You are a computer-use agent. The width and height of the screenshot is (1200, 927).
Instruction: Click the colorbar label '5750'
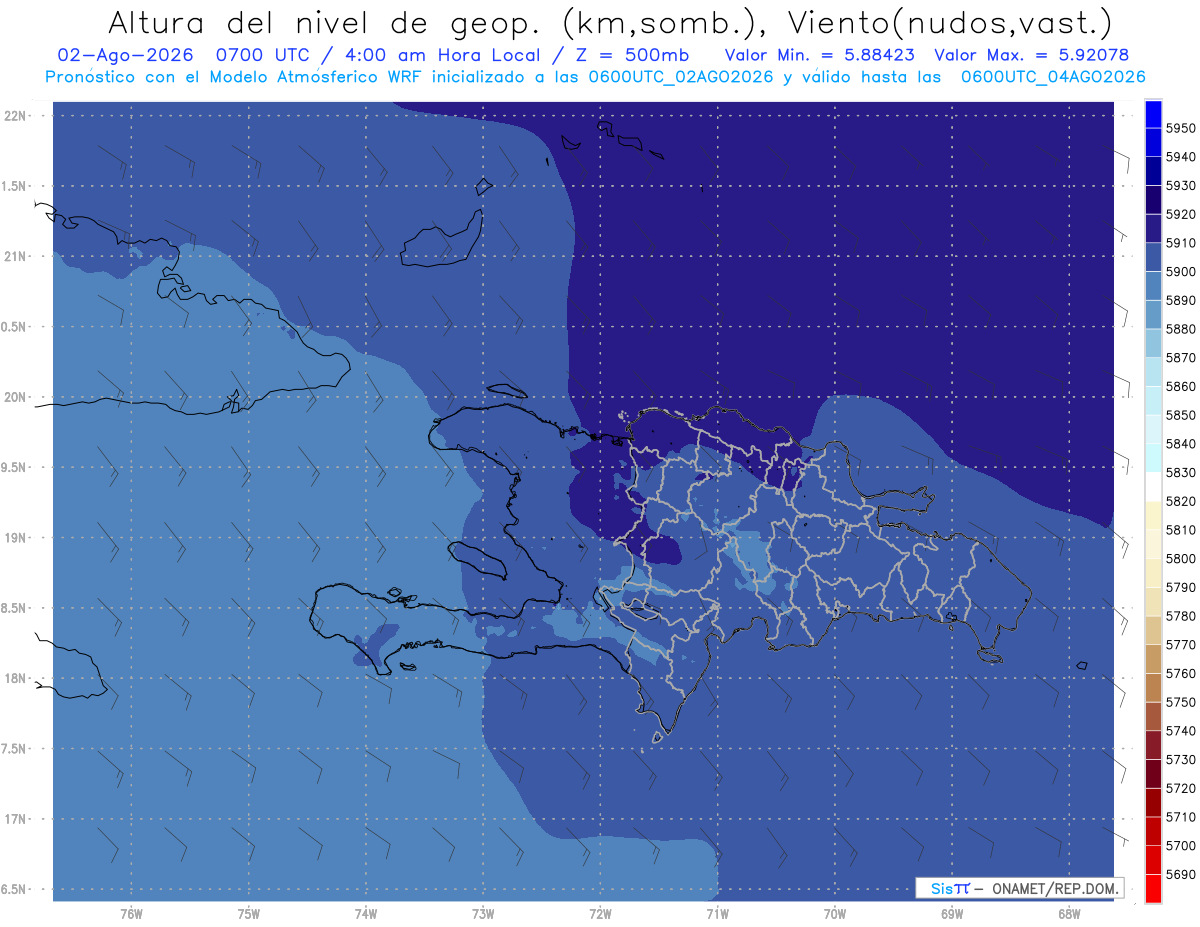pos(1180,702)
